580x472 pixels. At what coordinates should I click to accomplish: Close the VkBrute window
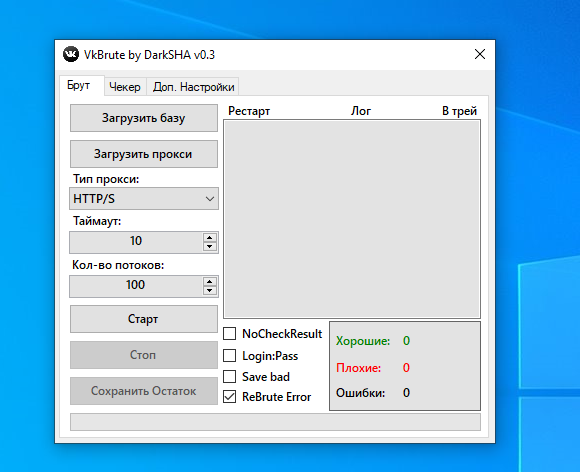[480, 54]
